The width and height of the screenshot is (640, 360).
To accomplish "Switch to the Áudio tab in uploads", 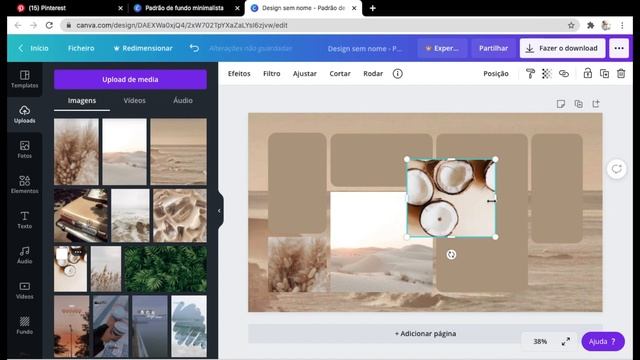I will coord(182,100).
